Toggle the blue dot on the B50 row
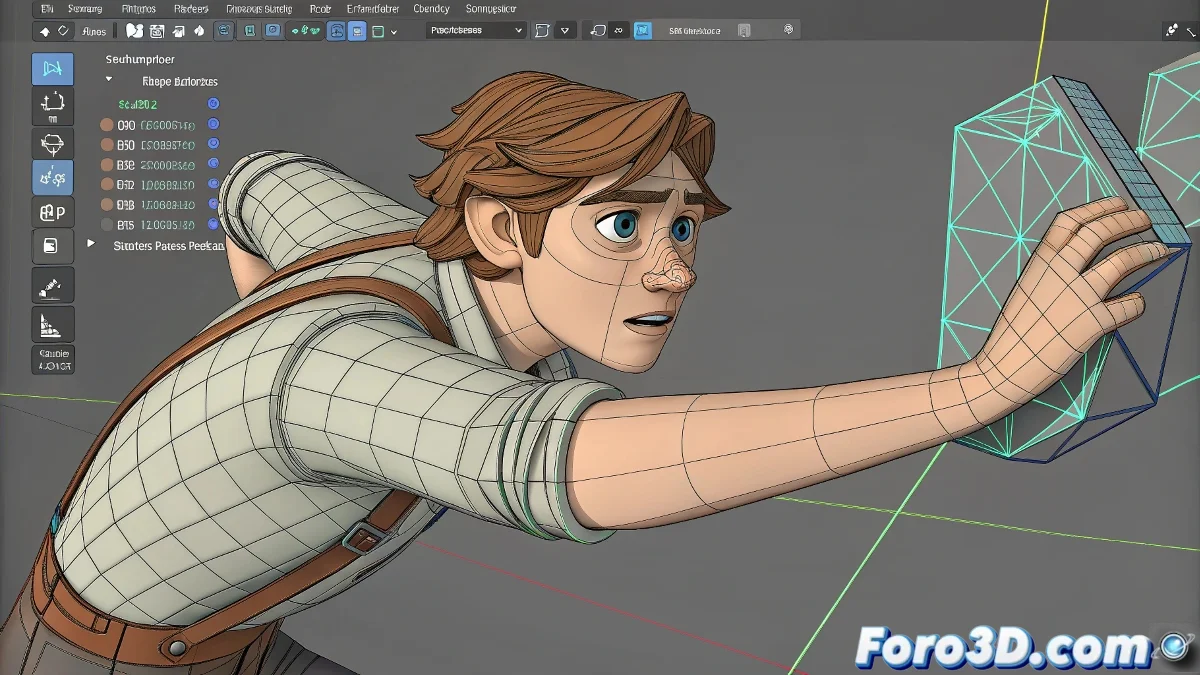The width and height of the screenshot is (1200, 675). (213, 143)
